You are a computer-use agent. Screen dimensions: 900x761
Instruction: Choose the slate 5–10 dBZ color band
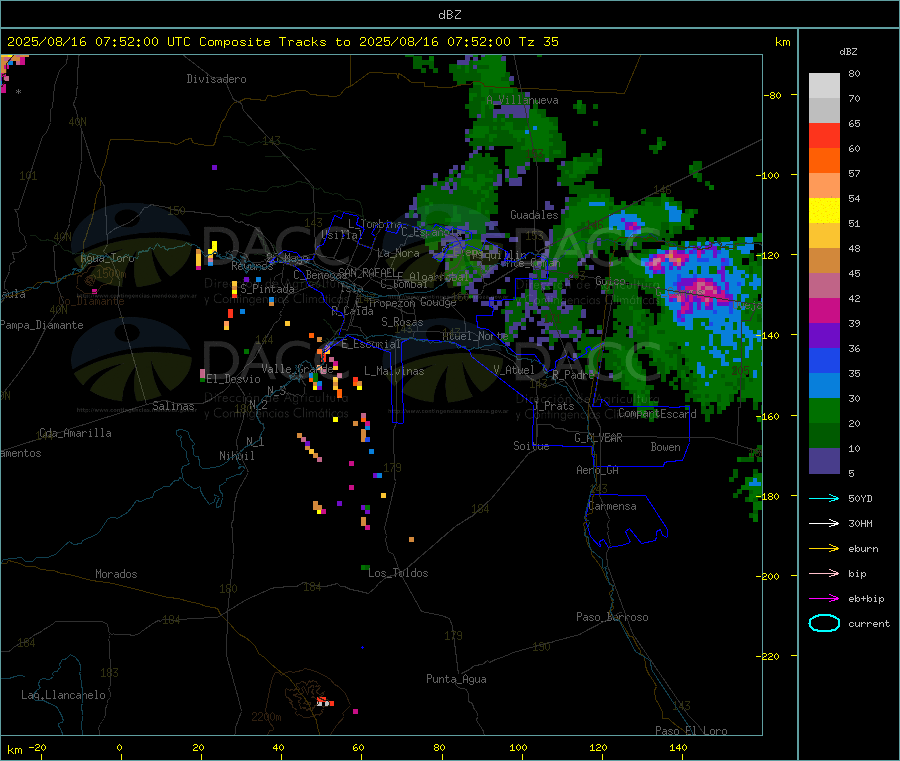click(x=824, y=461)
